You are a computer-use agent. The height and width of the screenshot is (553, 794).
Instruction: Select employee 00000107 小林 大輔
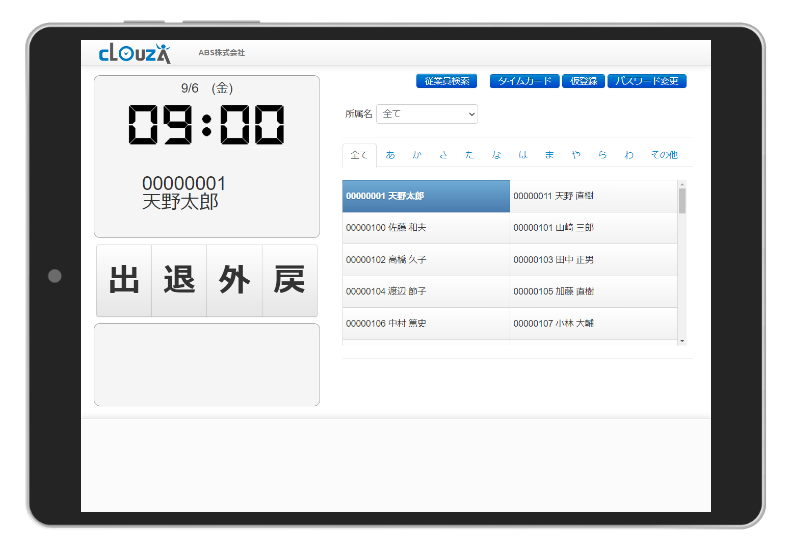tap(593, 324)
